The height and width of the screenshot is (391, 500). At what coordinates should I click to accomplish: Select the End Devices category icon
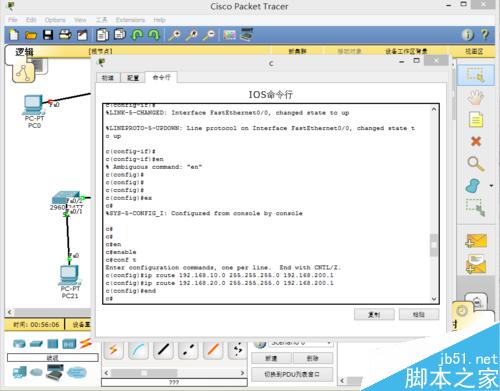click(x=20, y=372)
